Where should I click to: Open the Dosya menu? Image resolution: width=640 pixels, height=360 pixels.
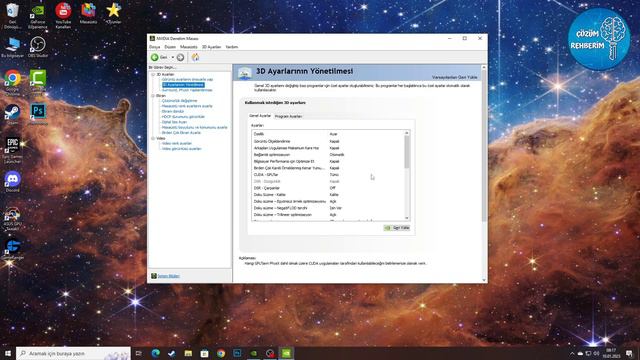(x=155, y=47)
